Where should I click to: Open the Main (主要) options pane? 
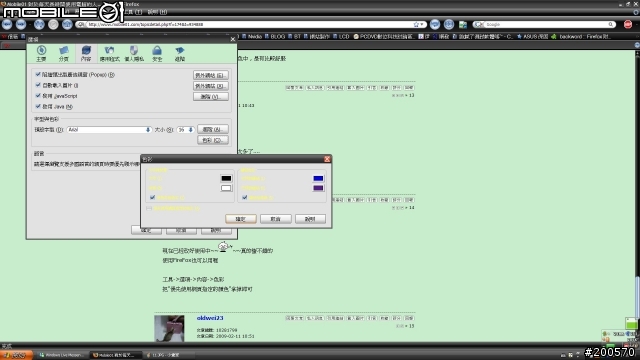click(41, 53)
